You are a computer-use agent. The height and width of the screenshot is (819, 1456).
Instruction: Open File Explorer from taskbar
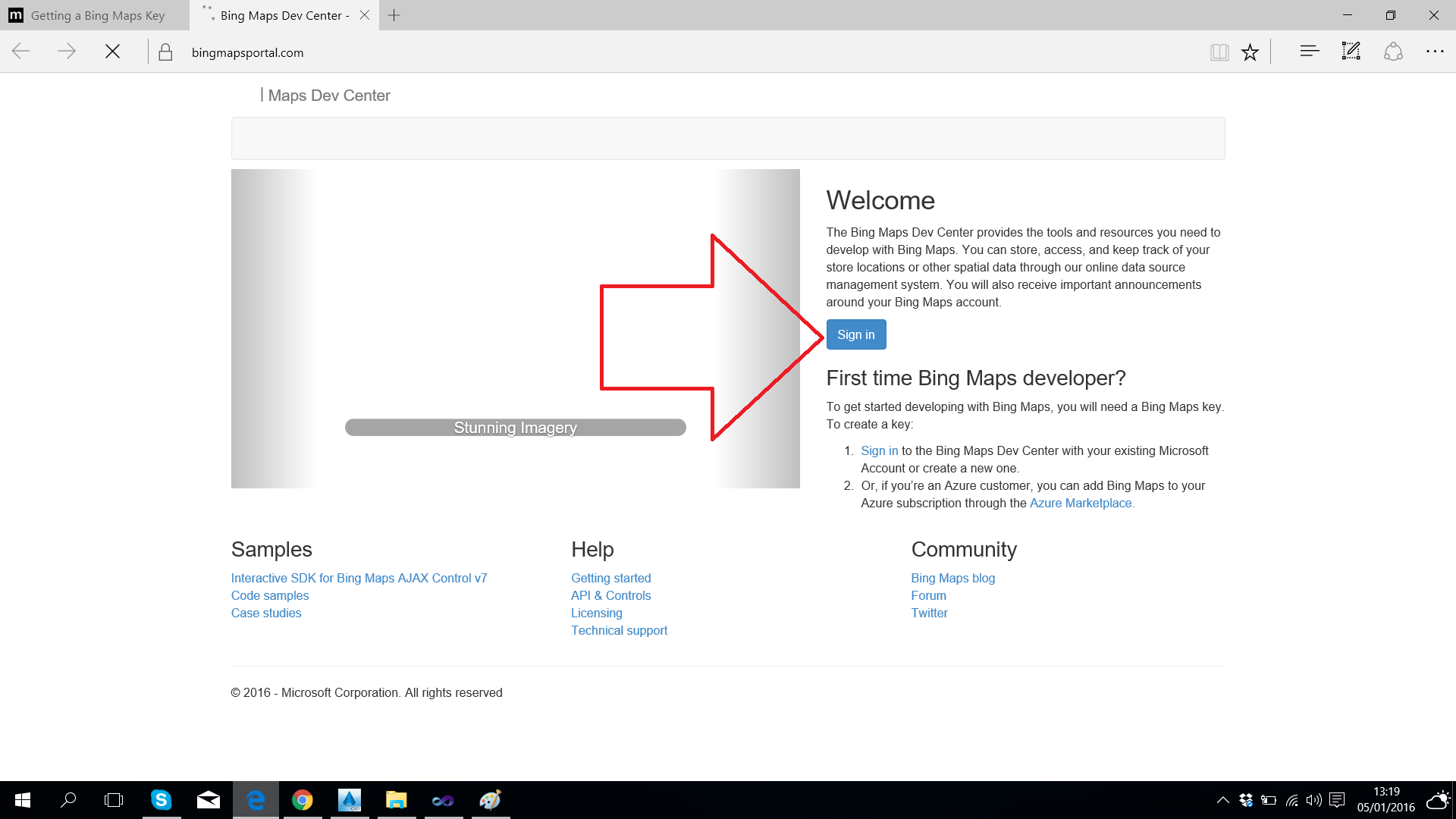point(397,800)
